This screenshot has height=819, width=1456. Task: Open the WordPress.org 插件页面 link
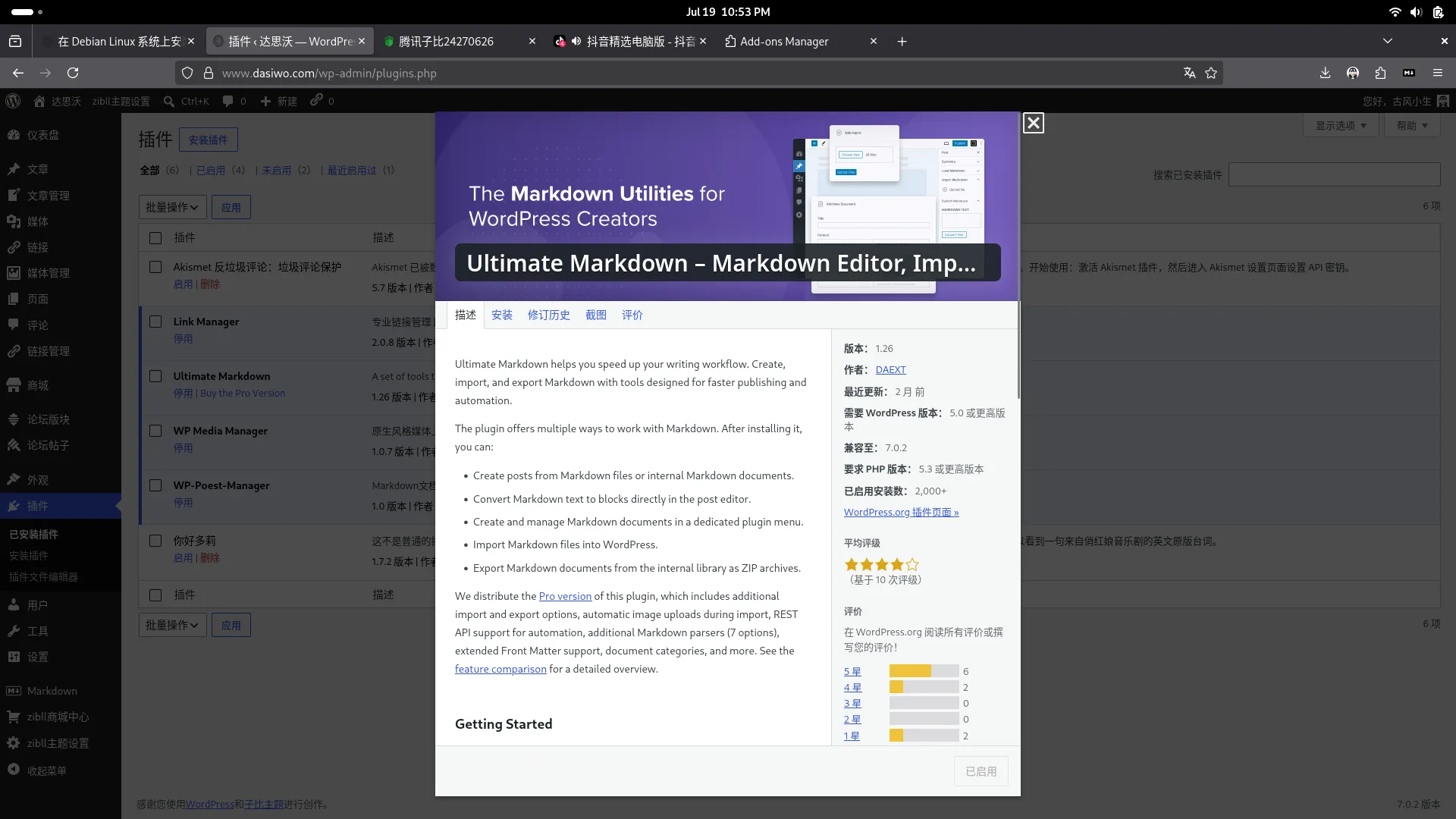[902, 513]
